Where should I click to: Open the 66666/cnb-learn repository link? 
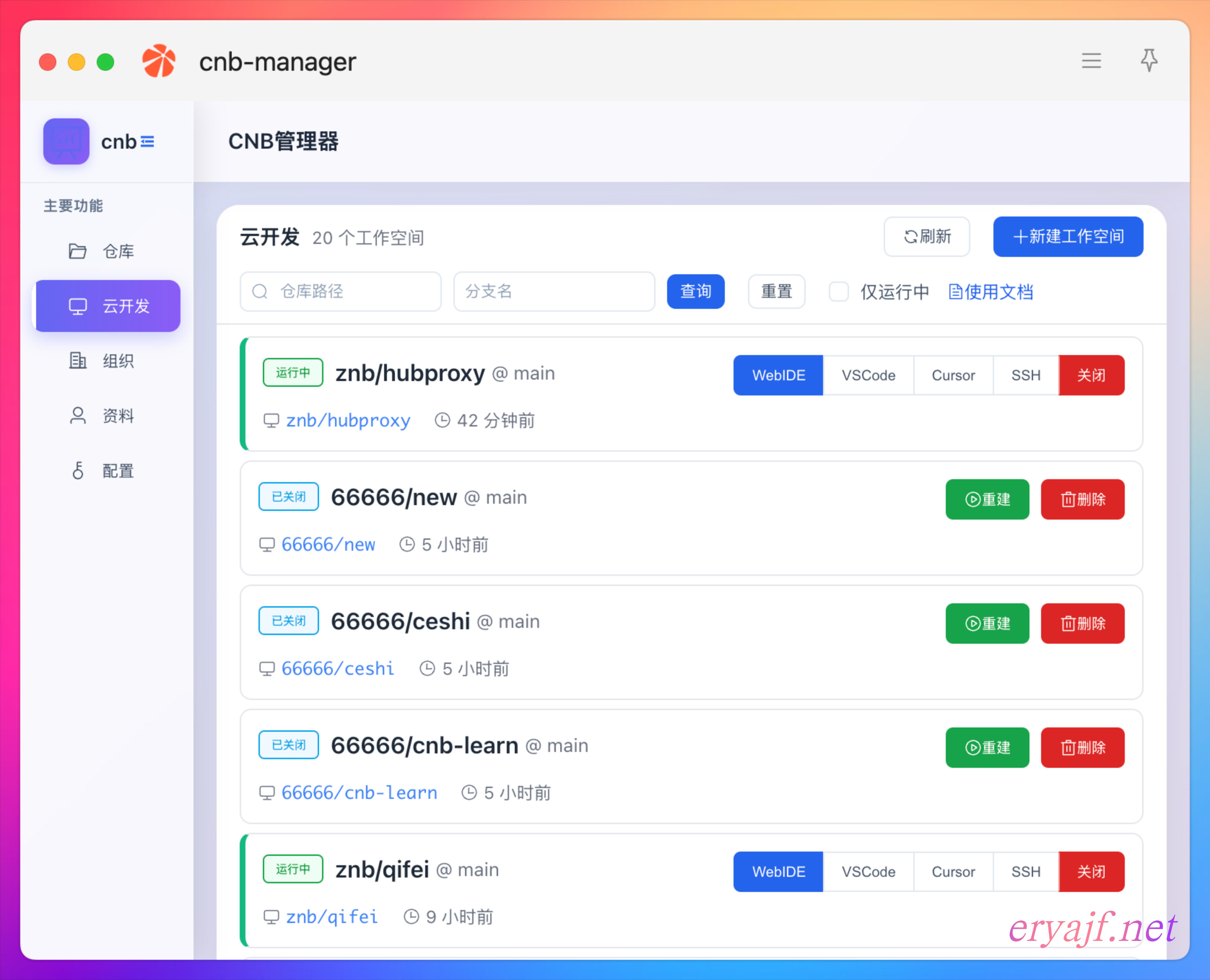(x=359, y=793)
